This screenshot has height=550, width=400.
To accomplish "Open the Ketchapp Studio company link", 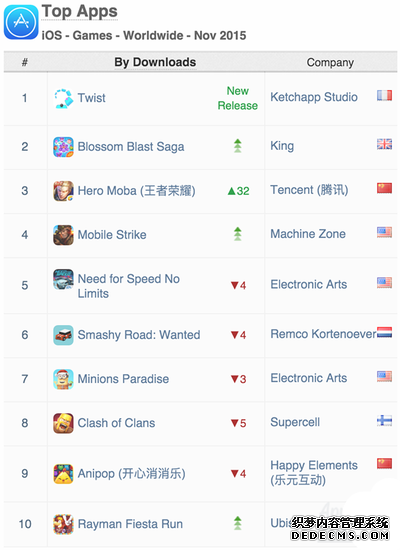I will tap(314, 97).
